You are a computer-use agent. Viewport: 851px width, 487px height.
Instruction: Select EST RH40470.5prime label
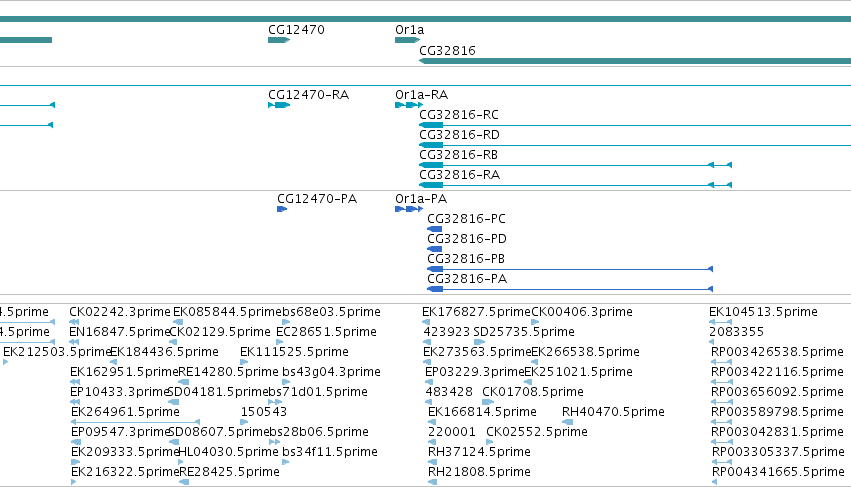tap(613, 412)
